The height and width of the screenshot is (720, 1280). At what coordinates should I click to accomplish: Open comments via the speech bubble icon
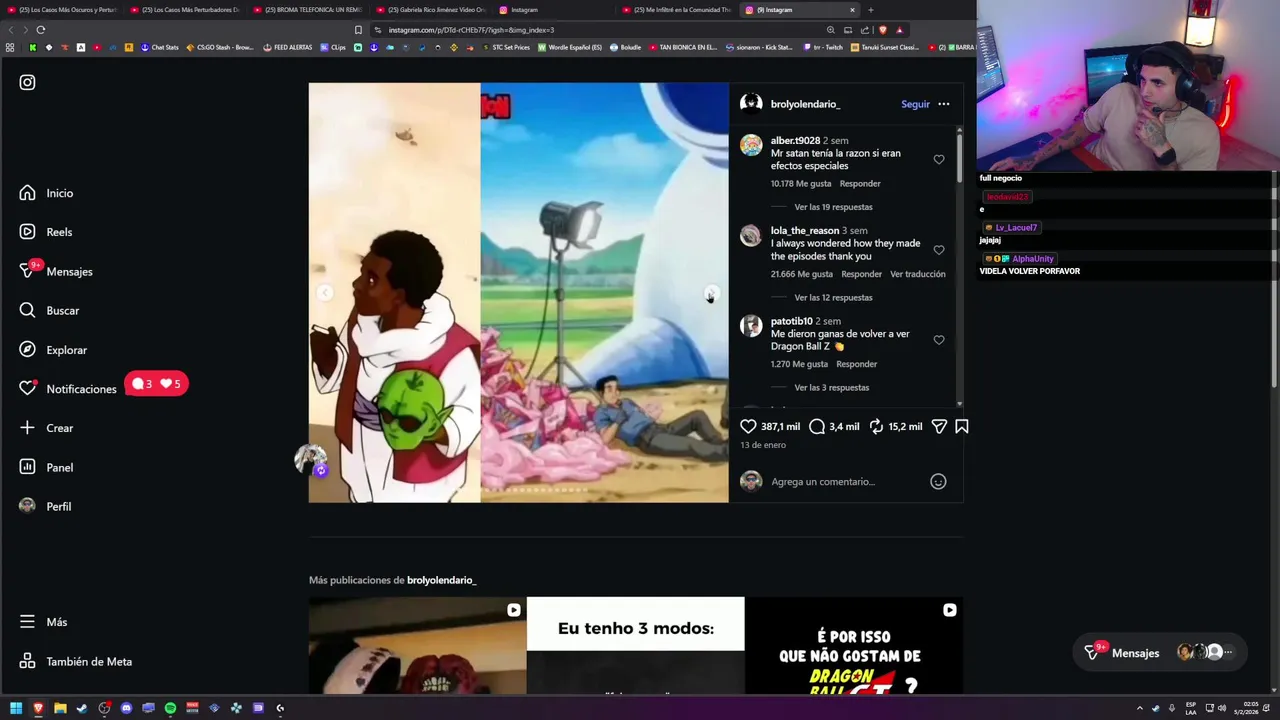[817, 426]
